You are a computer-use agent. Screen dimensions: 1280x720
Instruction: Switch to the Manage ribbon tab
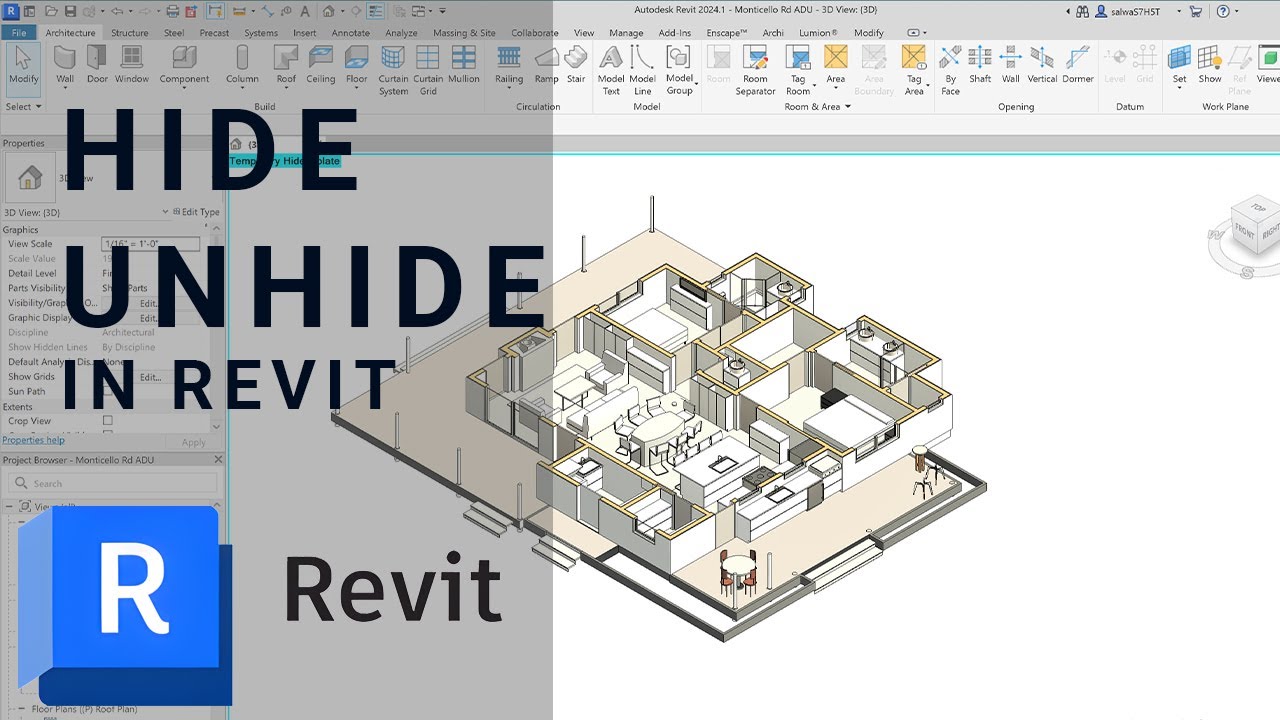(x=626, y=32)
